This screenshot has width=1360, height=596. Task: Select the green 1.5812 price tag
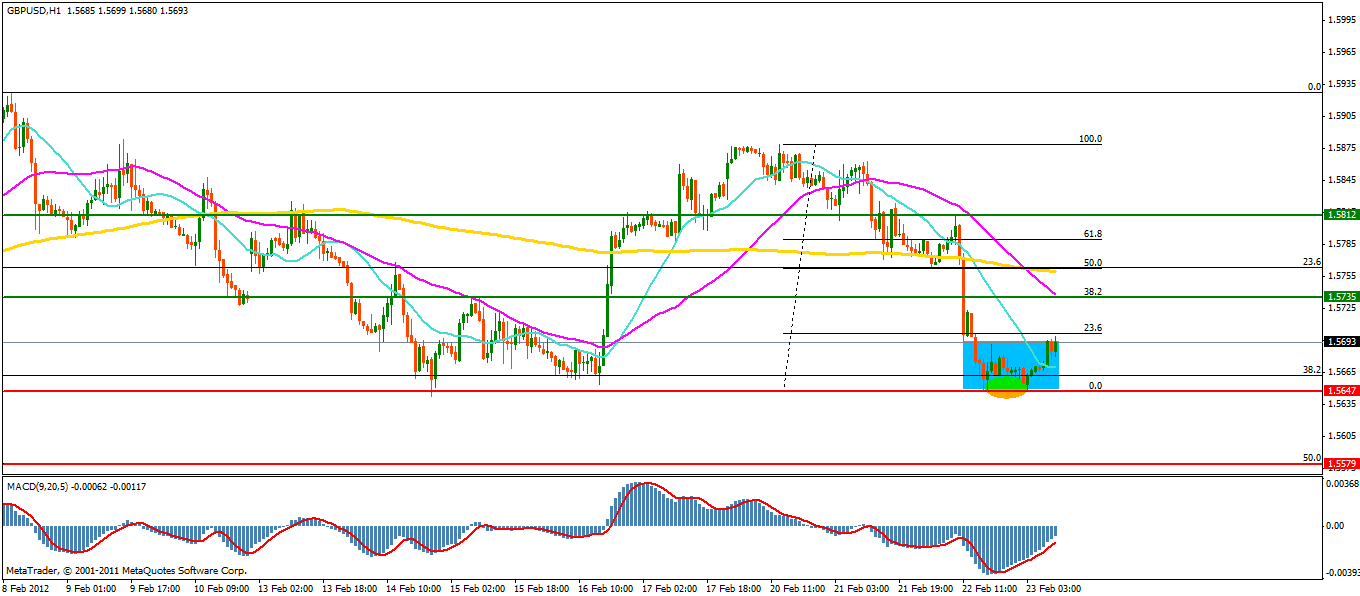click(x=1340, y=214)
